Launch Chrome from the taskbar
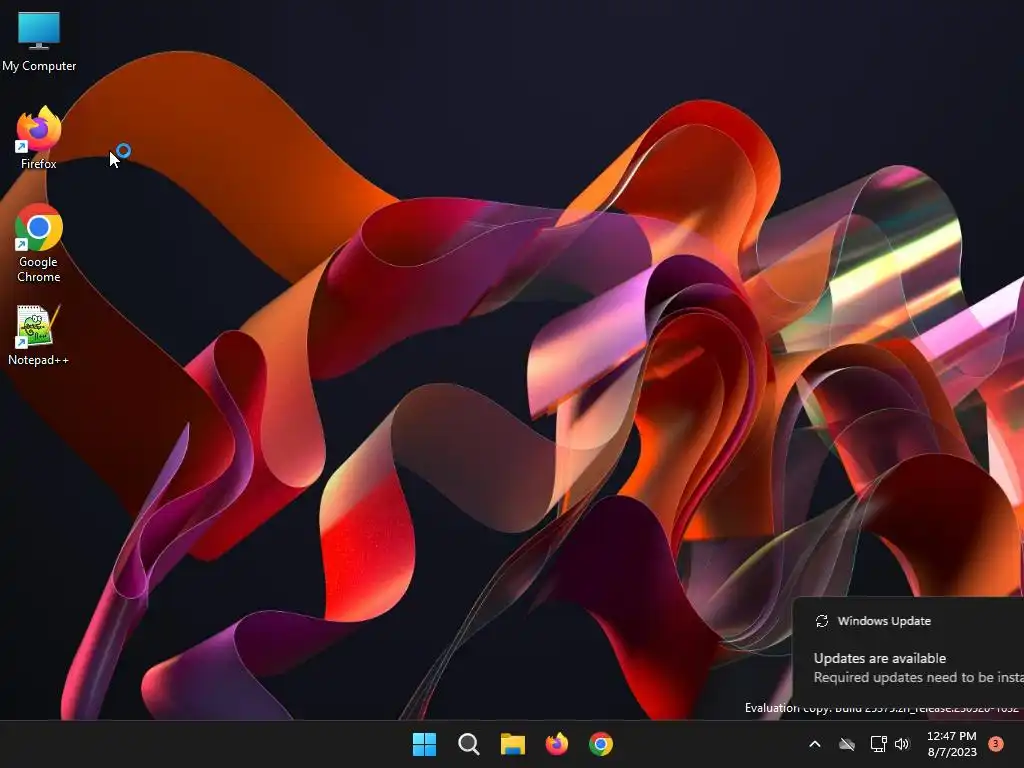This screenshot has height=768, width=1024. (x=601, y=744)
